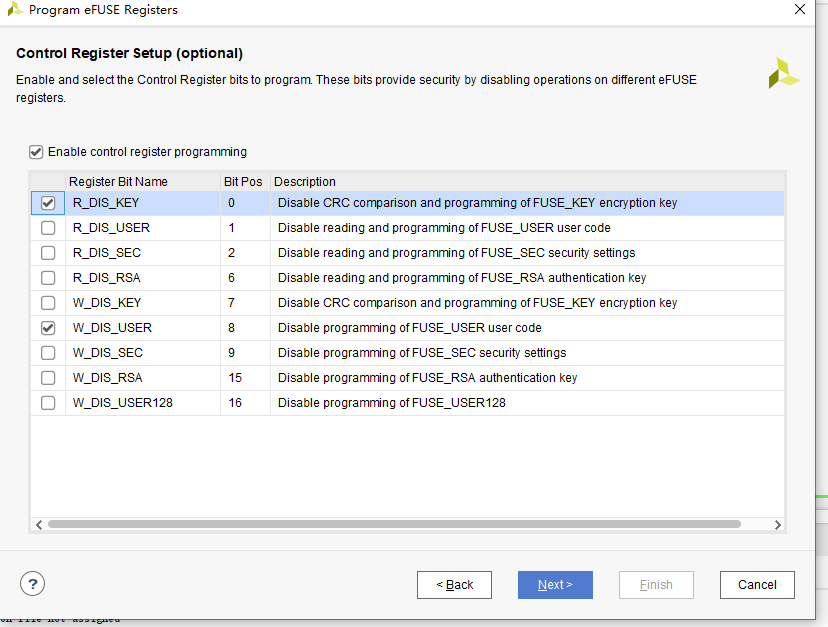Viewport: 828px width, 627px height.
Task: Select the W_DIS_USER register name cell
Action: [x=143, y=327]
